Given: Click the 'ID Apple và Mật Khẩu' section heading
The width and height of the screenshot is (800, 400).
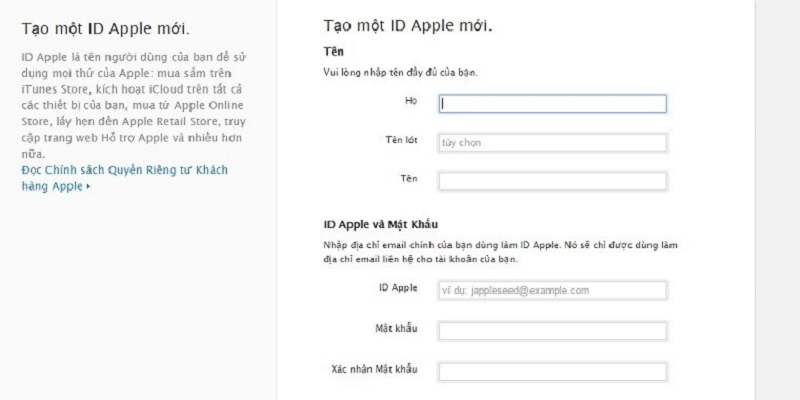Looking at the screenshot, I should pos(381,224).
